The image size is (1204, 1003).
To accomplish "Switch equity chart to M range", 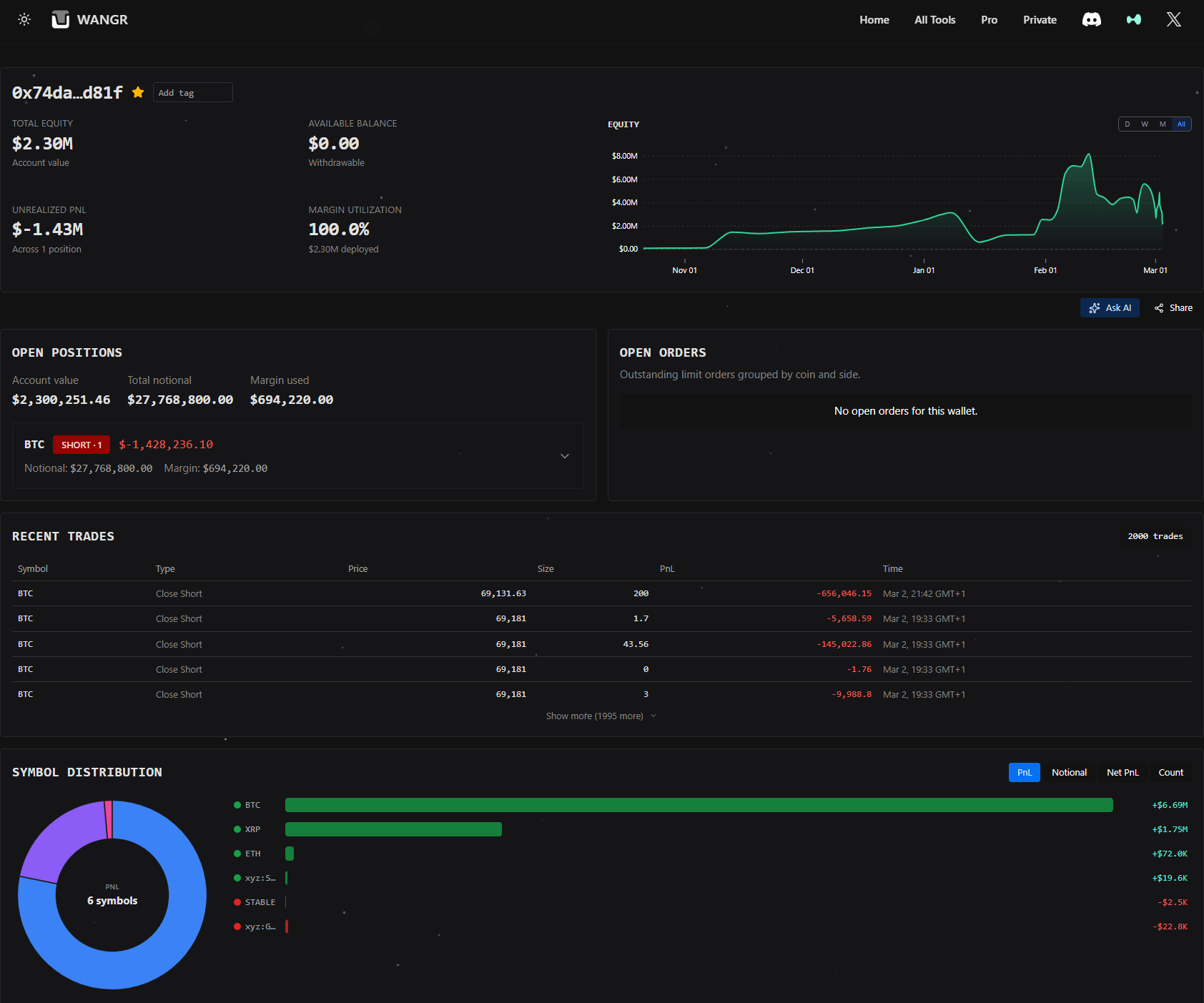I will coord(1163,124).
